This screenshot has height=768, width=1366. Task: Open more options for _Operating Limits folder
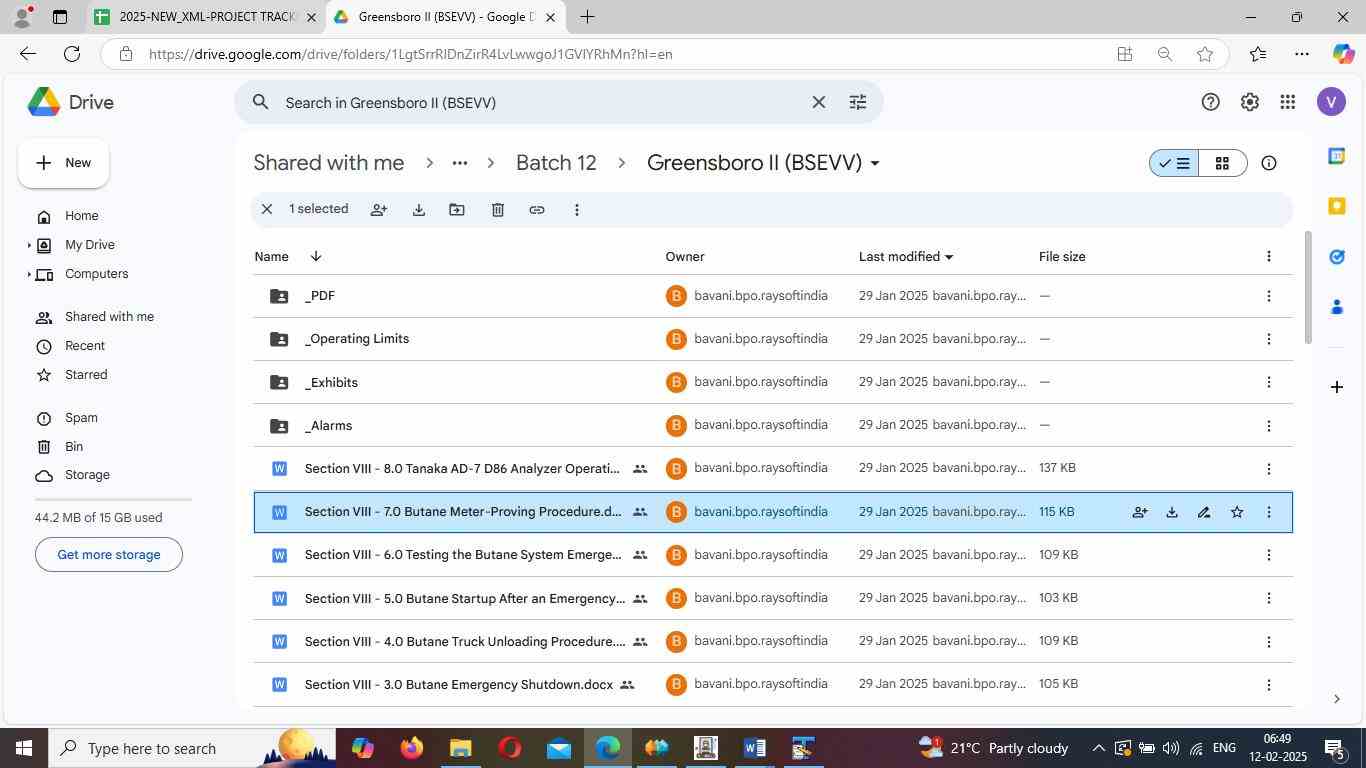(1269, 339)
